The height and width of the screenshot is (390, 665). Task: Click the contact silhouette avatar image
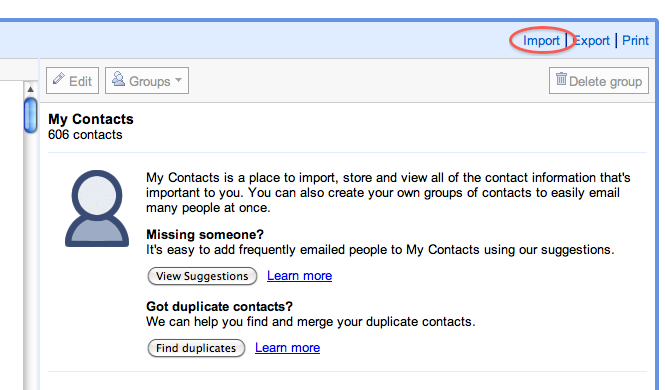(97, 208)
